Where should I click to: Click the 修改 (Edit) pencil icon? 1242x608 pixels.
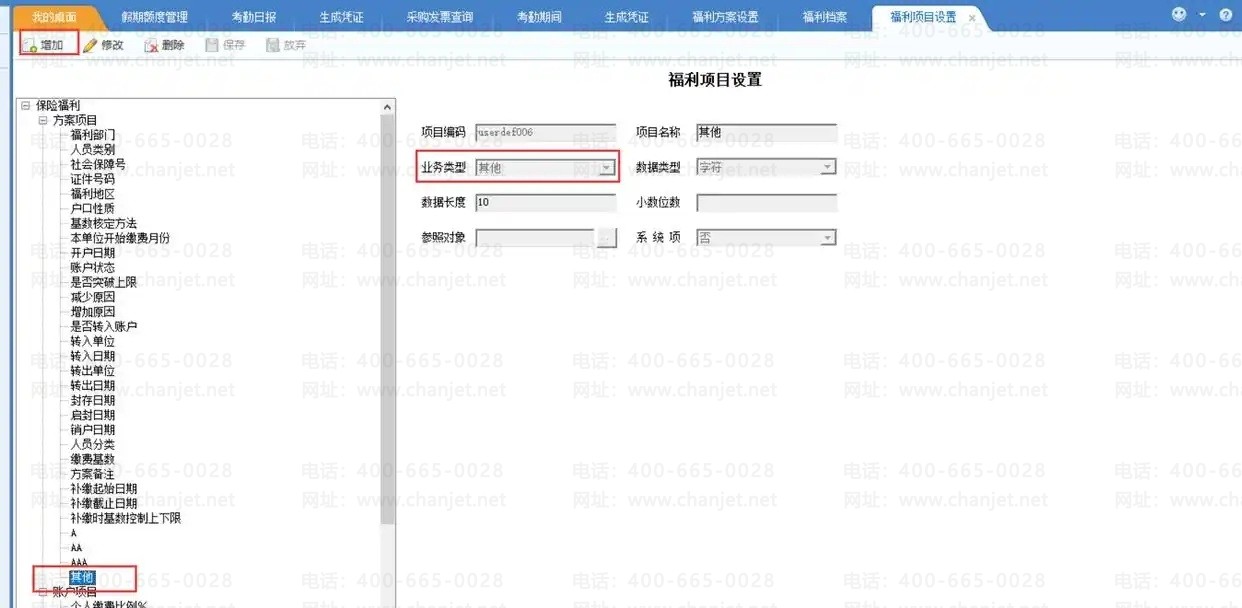[91, 45]
